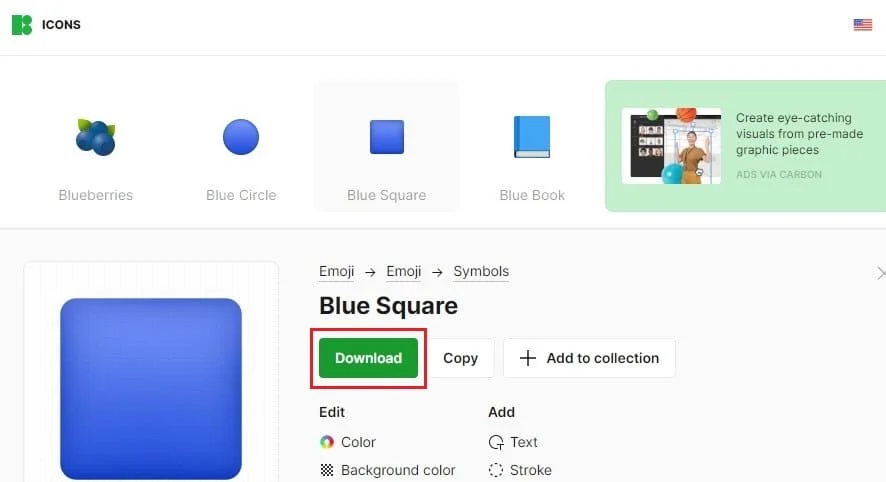This screenshot has height=482, width=886.
Task: Select the Blueberries icon
Action: point(95,137)
